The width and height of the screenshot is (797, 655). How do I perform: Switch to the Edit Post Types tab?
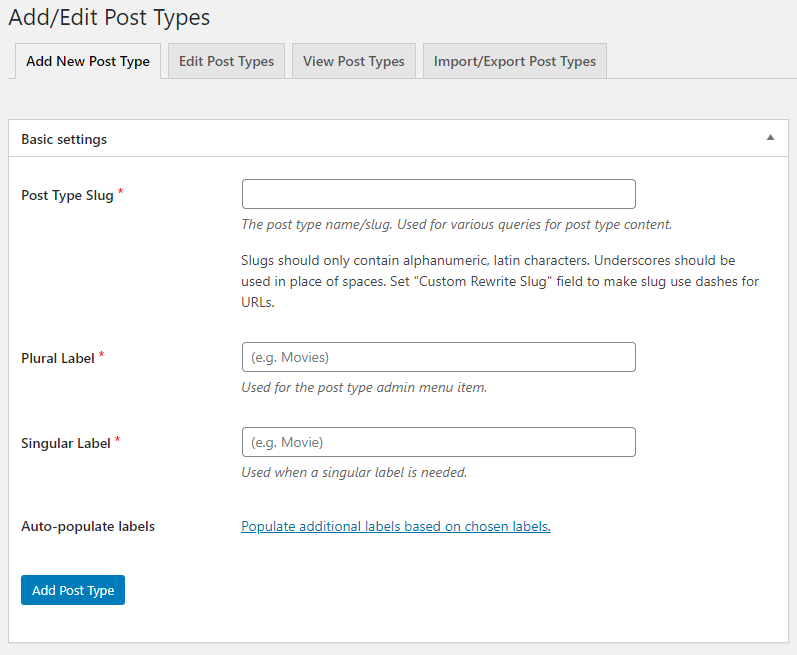tap(226, 61)
